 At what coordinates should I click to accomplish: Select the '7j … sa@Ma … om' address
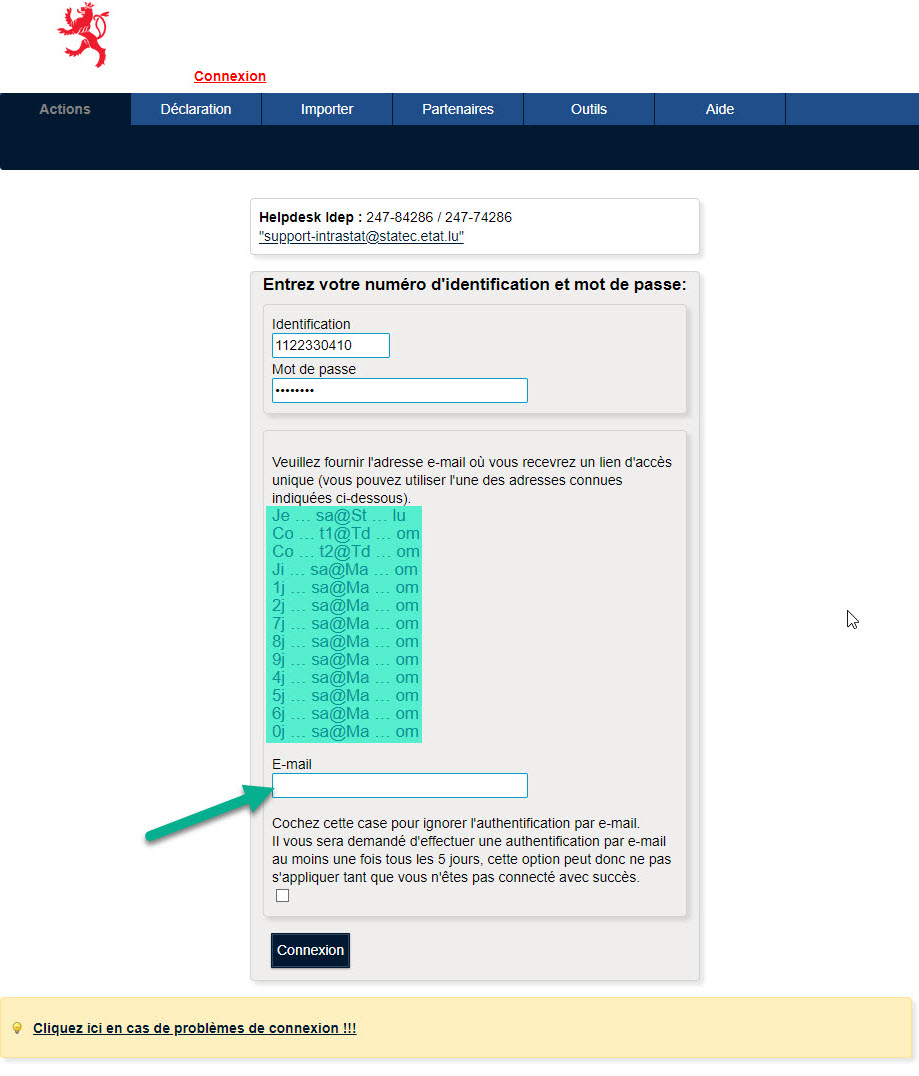point(345,623)
